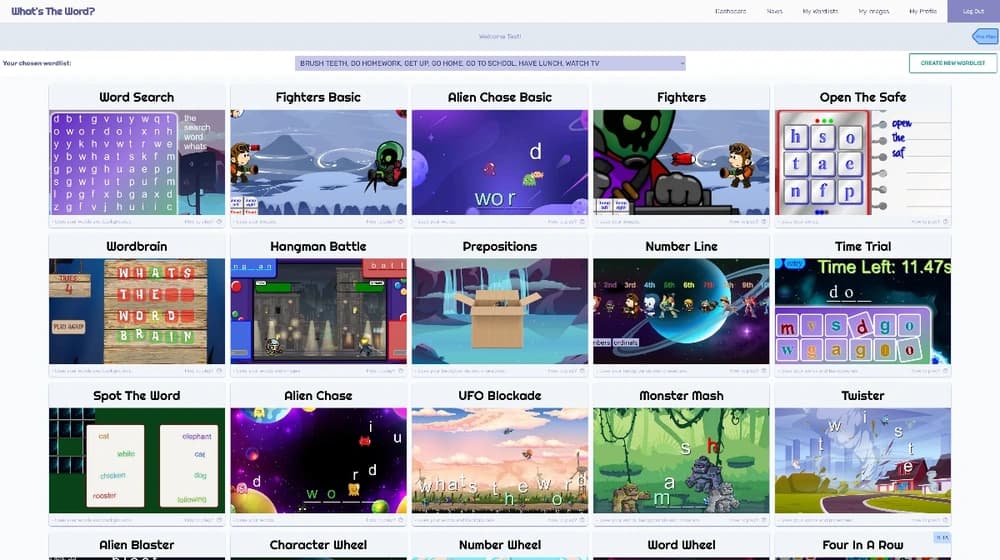Launch Open The Safe via its keypad thumbnail
1000x560 pixels.
click(863, 162)
